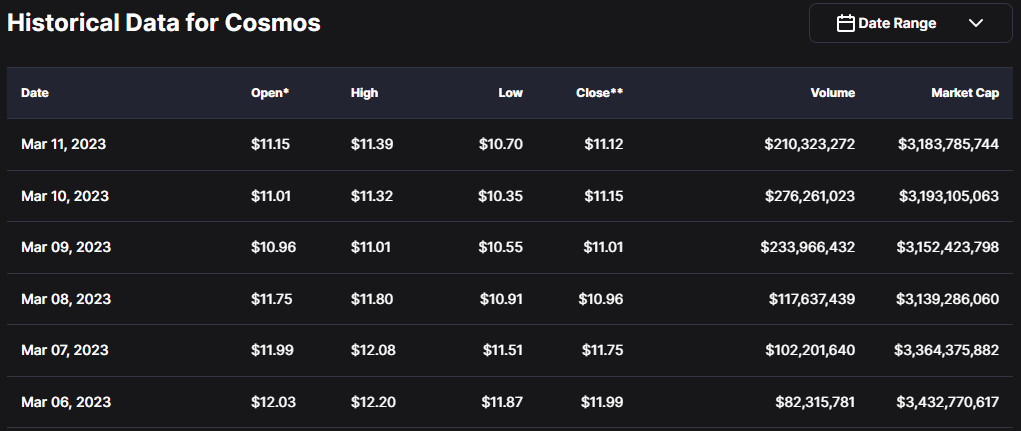Viewport: 1021px width, 431px height.
Task: Select the Mar 11, 2023 row date
Action: click(x=63, y=144)
